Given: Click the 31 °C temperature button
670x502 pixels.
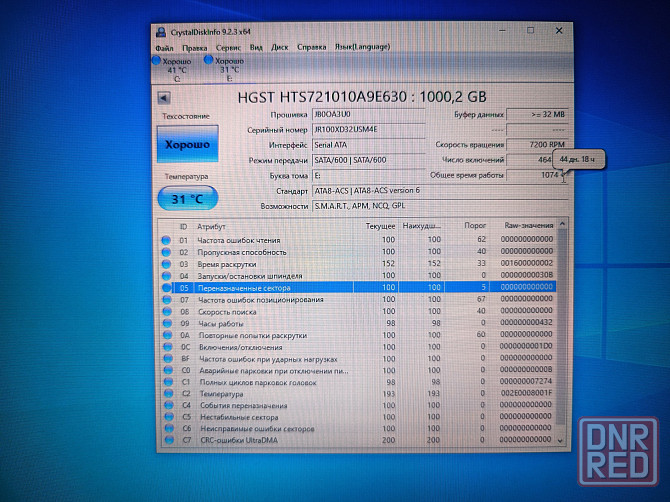Looking at the screenshot, I should [188, 199].
